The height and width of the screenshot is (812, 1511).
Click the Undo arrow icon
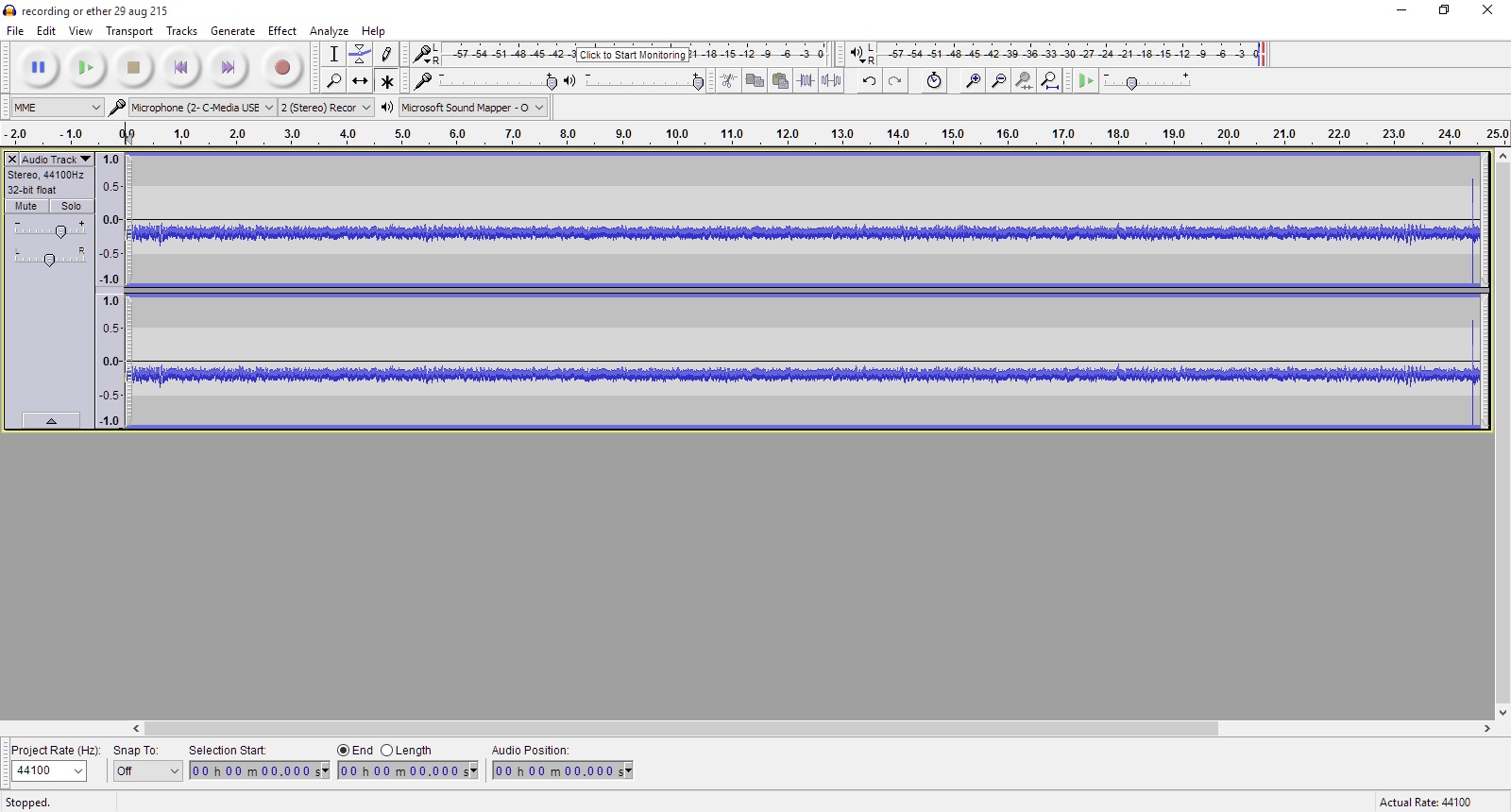[869, 81]
